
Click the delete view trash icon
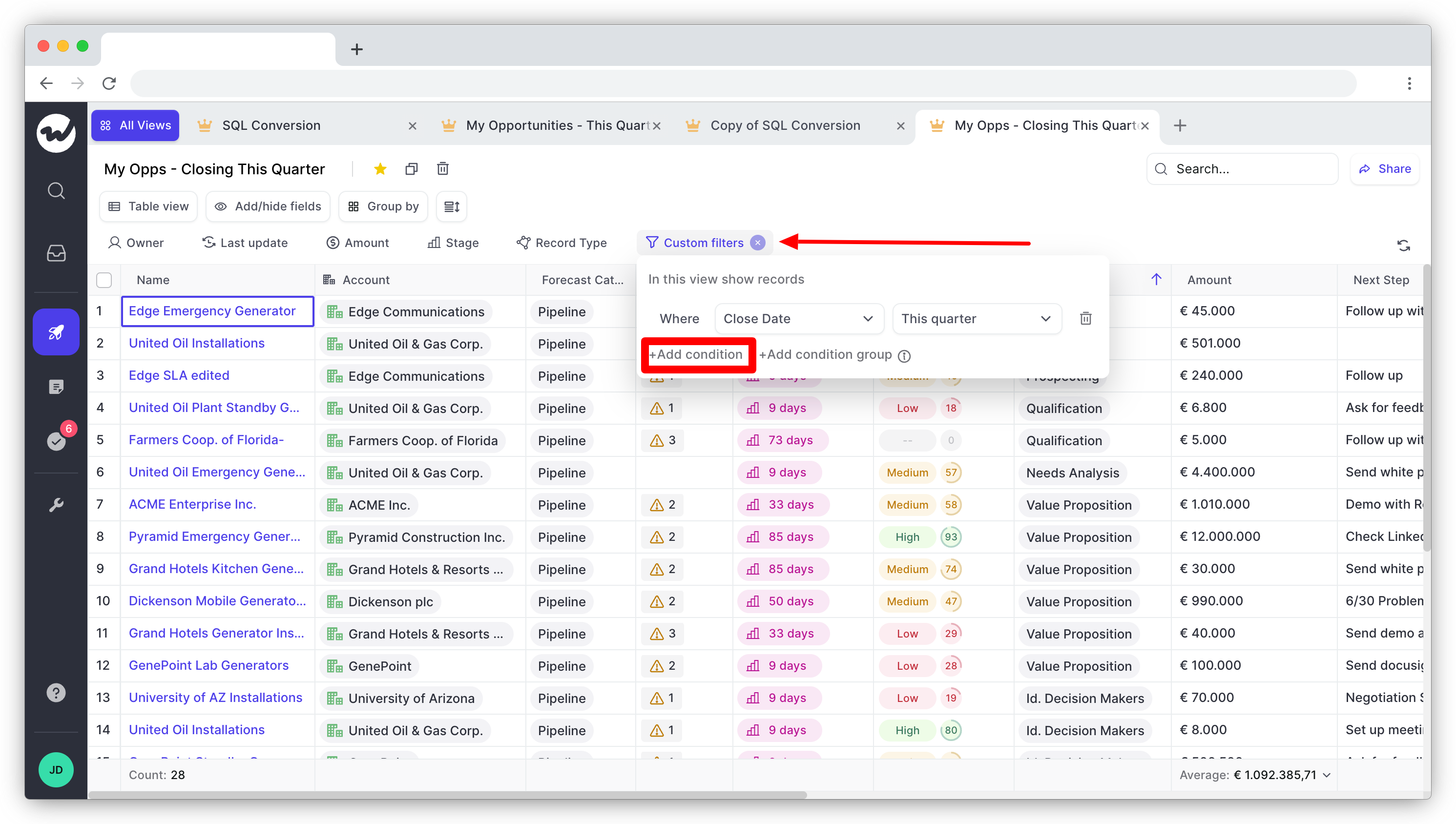tap(442, 169)
